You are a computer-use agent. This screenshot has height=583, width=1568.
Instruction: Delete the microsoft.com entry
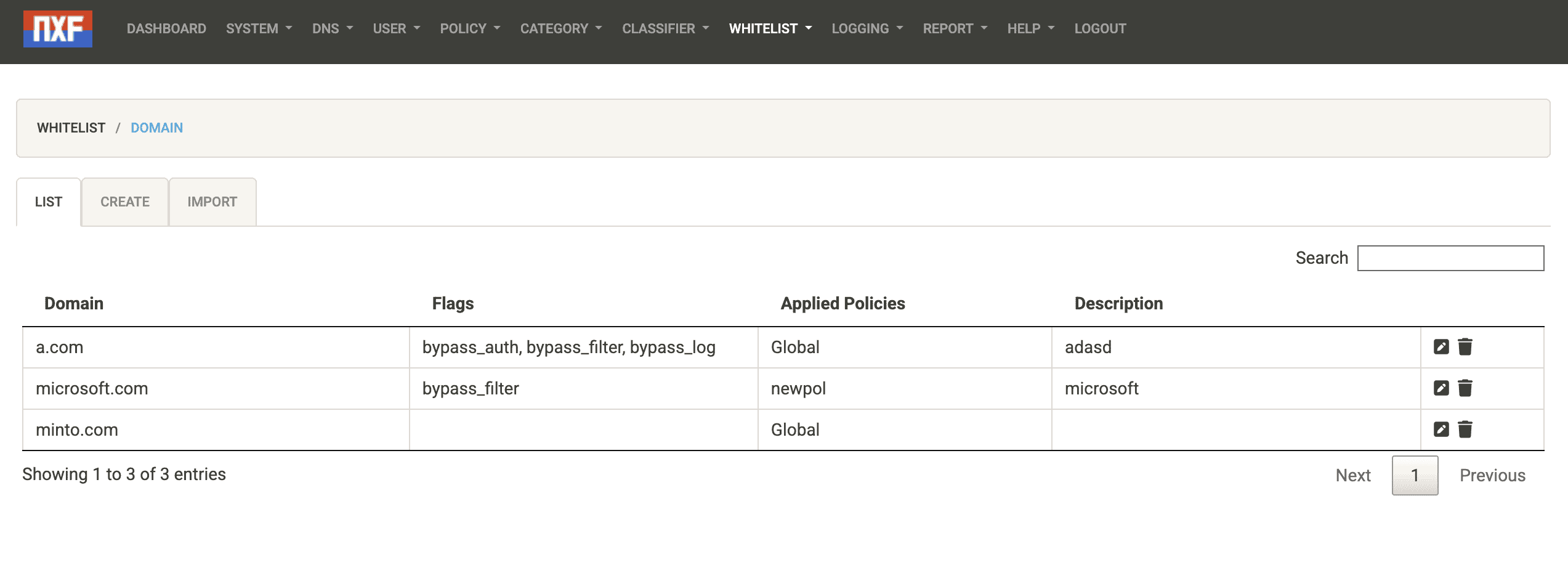coord(1465,388)
